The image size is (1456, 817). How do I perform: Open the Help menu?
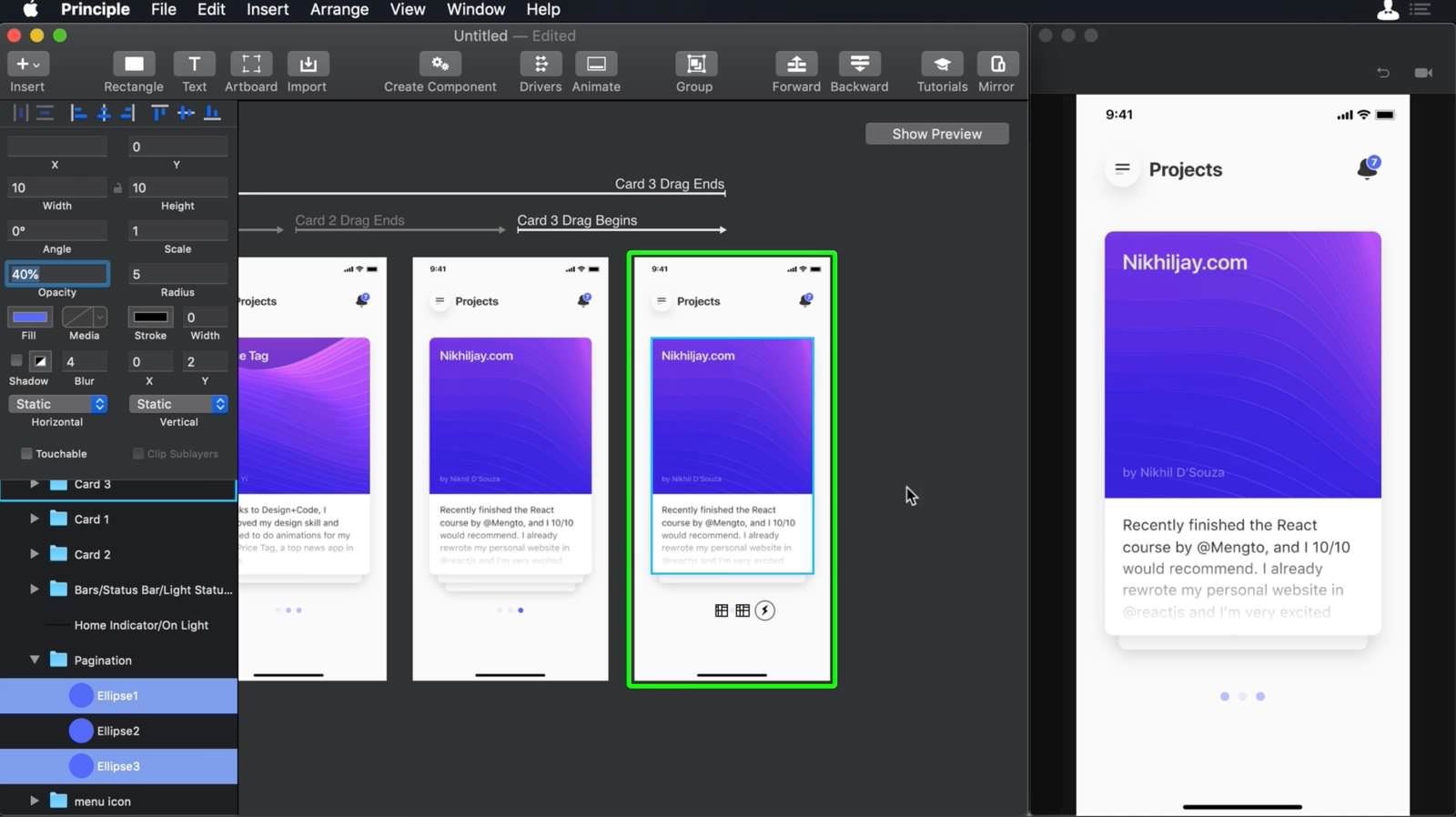click(x=543, y=9)
